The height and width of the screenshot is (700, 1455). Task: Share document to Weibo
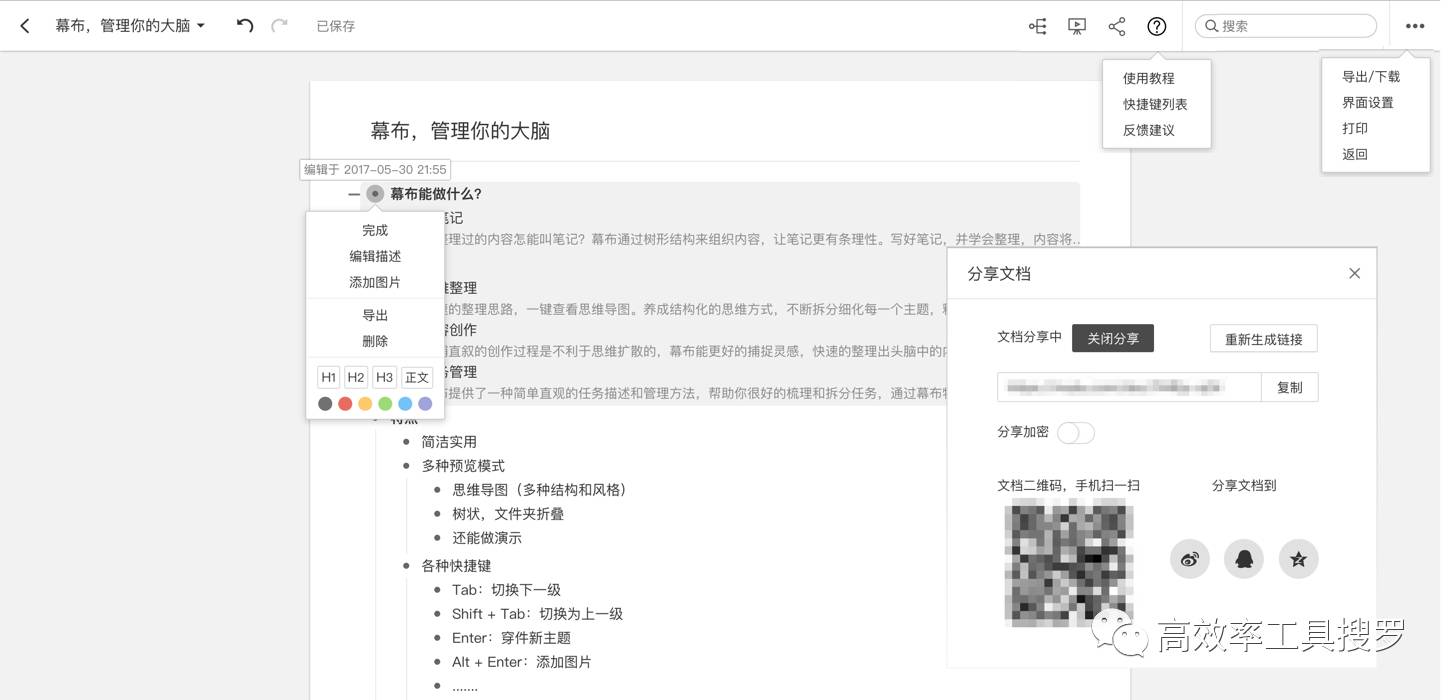pyautogui.click(x=1190, y=559)
